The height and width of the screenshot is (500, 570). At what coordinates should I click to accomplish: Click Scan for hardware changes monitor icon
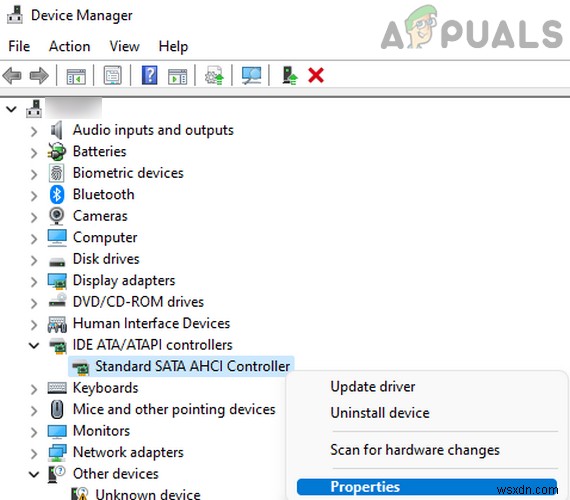[x=251, y=75]
